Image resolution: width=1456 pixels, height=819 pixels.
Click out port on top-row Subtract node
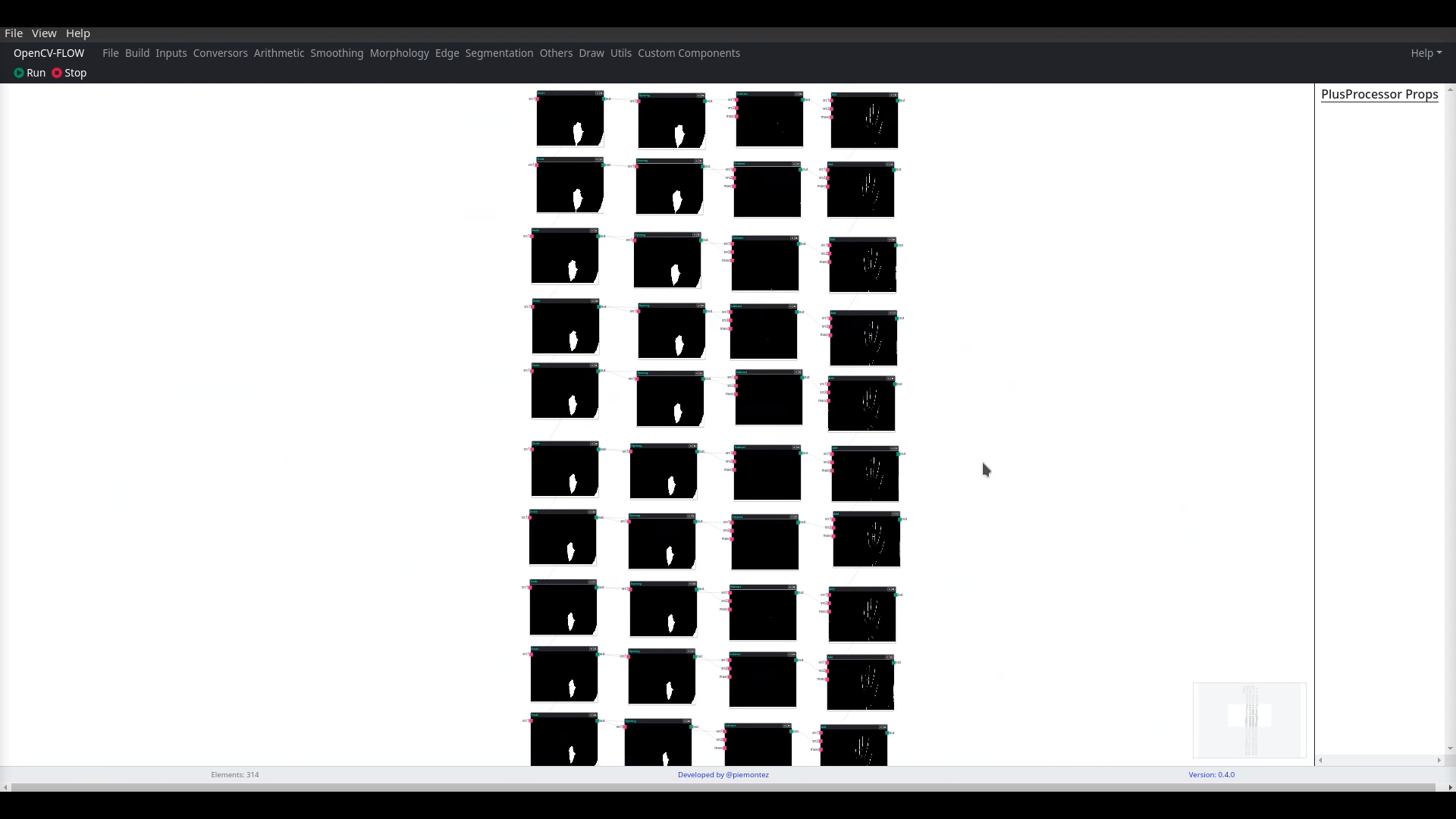click(x=802, y=99)
